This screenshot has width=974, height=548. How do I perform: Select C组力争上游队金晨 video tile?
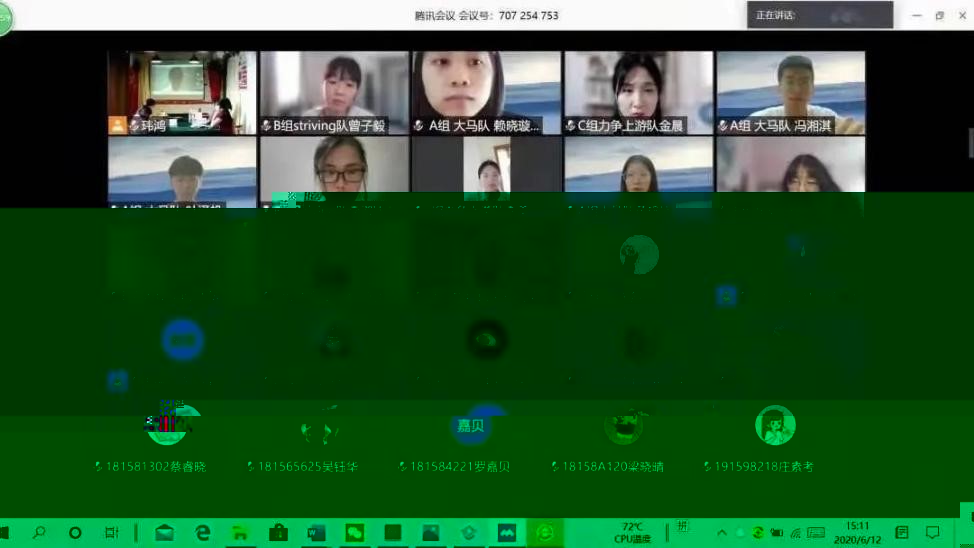[x=639, y=93]
